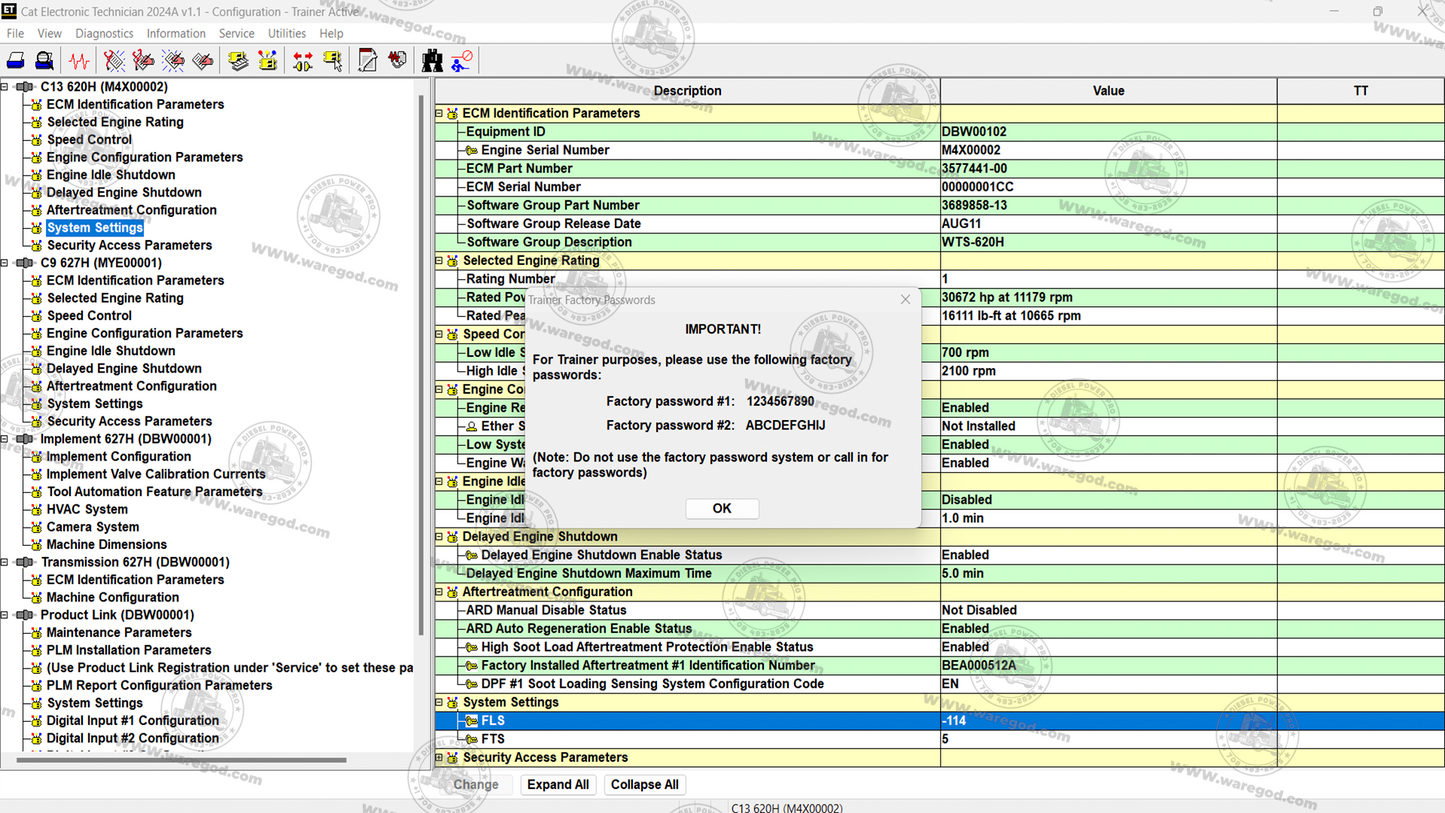
Task: Open the Service menu
Action: pyautogui.click(x=236, y=34)
